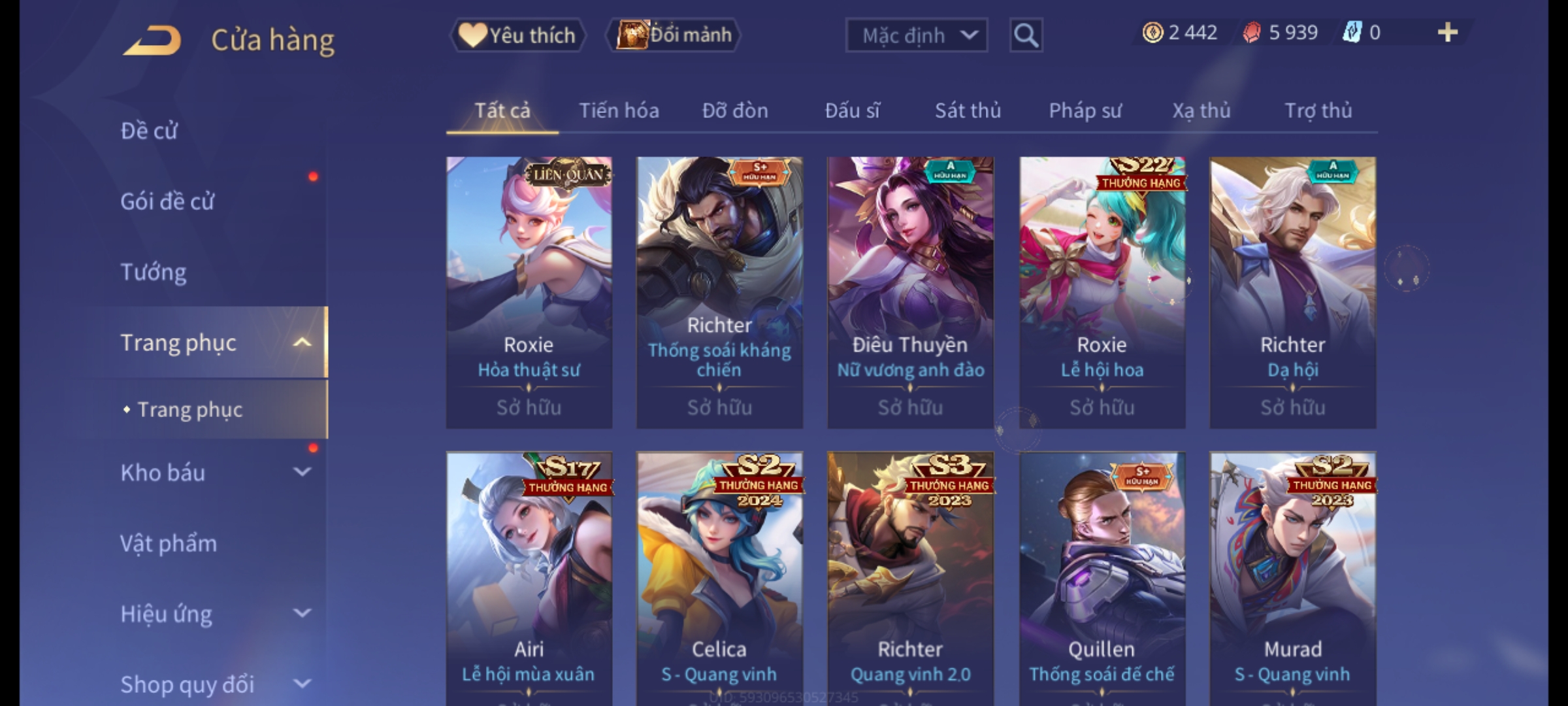Open the search magnifier icon

pos(1026,35)
